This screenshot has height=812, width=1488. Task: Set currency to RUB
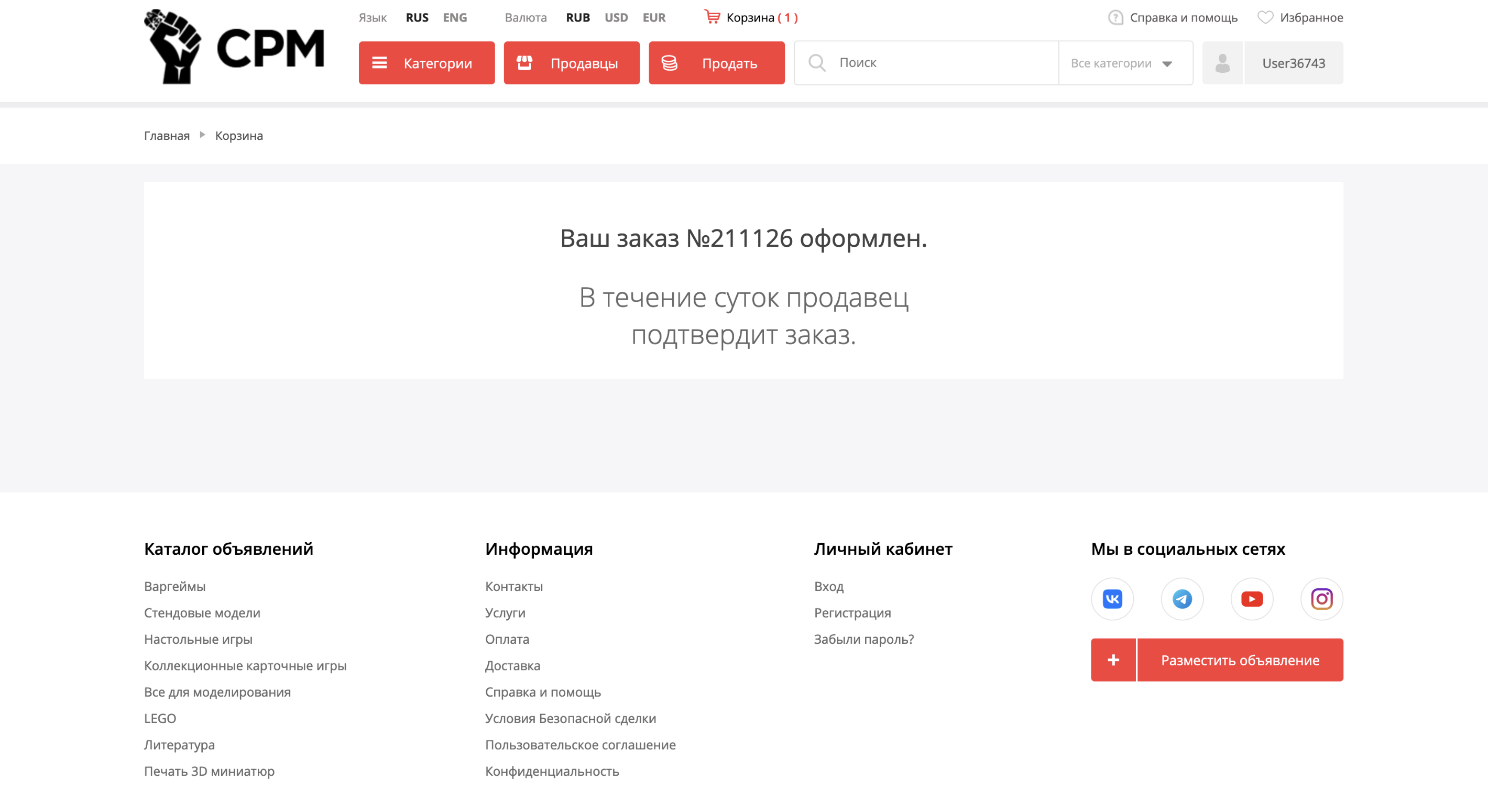tap(577, 17)
